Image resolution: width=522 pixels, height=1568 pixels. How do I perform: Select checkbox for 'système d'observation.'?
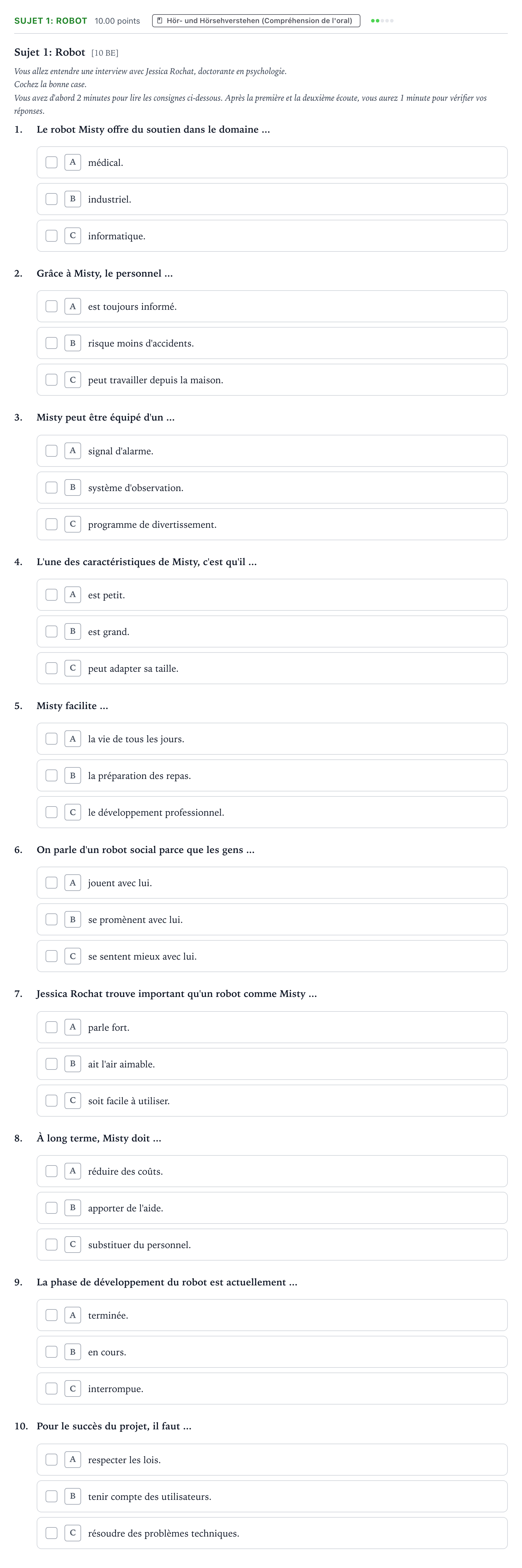click(52, 488)
